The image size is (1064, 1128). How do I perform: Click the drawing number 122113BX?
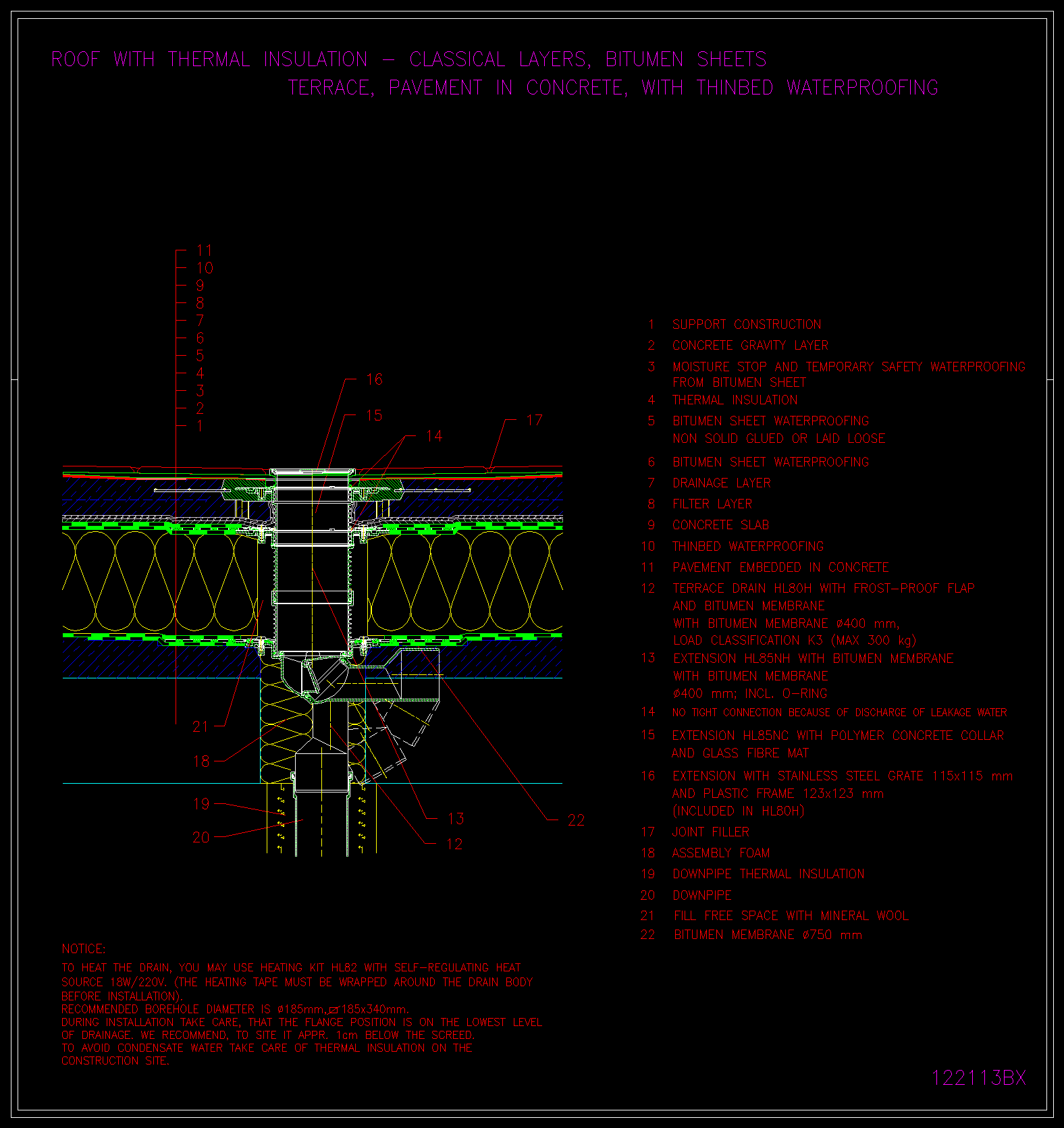pyautogui.click(x=978, y=1077)
